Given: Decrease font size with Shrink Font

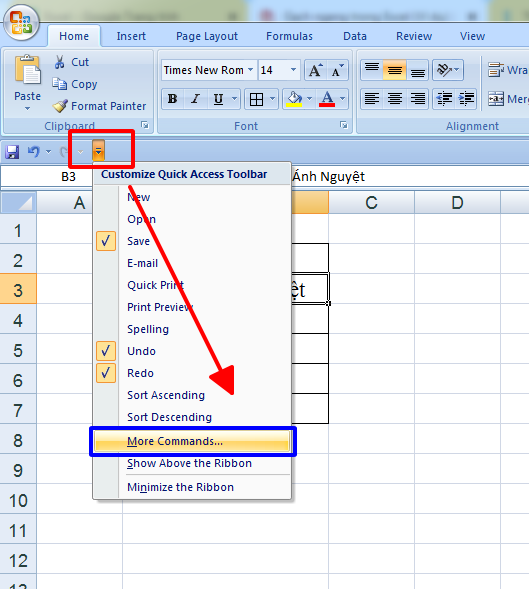Looking at the screenshot, I should 337,70.
